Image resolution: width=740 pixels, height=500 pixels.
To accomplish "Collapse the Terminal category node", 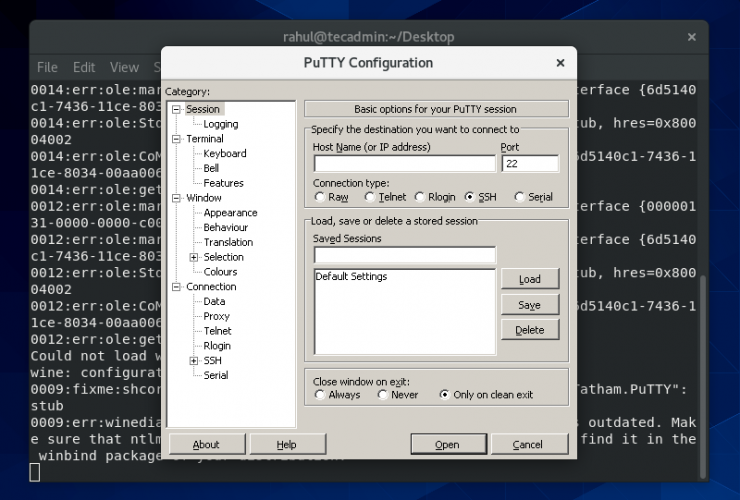I will [x=177, y=139].
